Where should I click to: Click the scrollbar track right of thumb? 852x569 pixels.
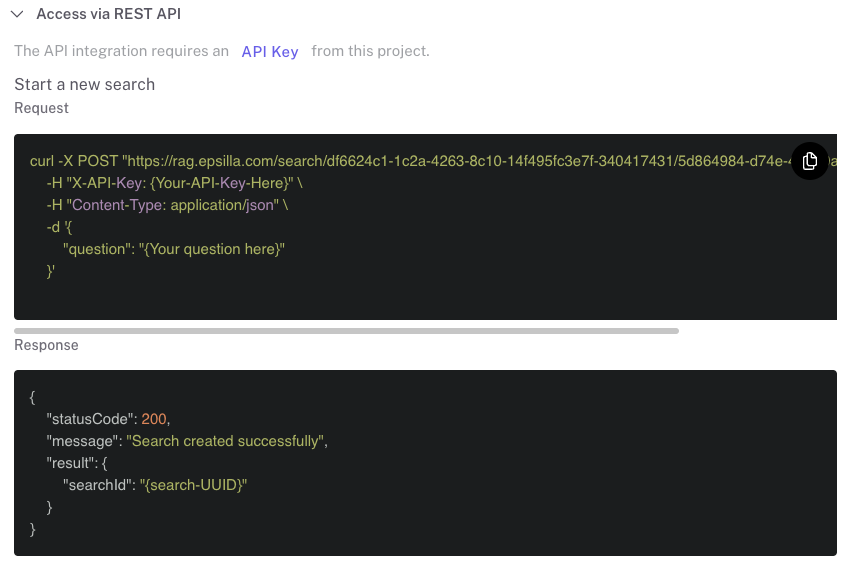(757, 330)
